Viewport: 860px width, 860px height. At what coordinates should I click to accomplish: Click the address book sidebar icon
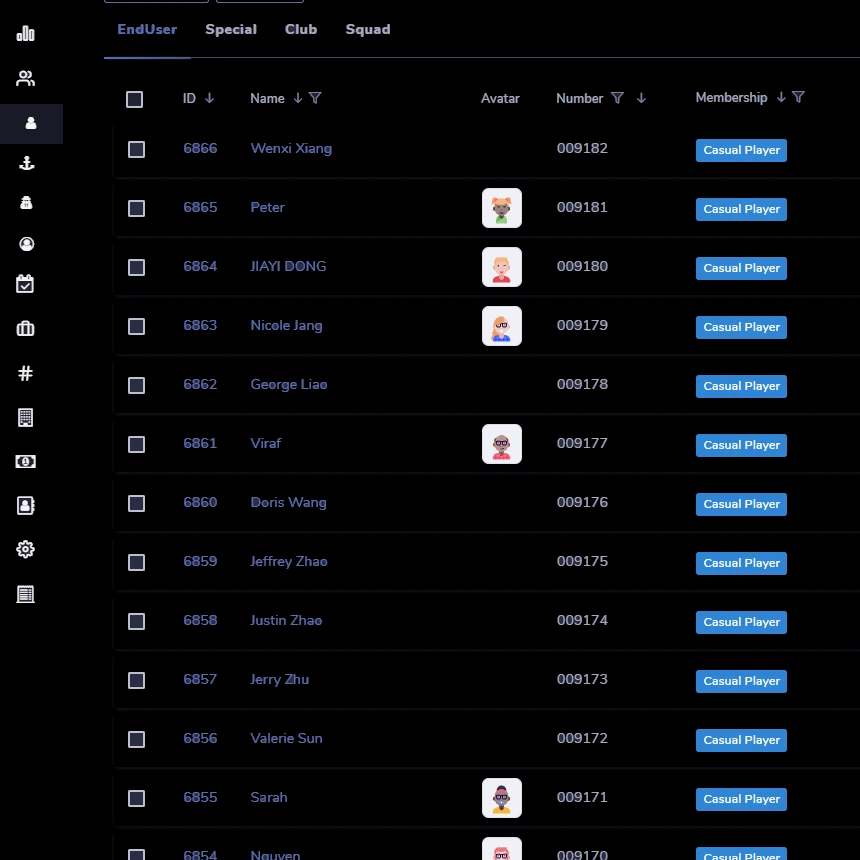tap(26, 506)
